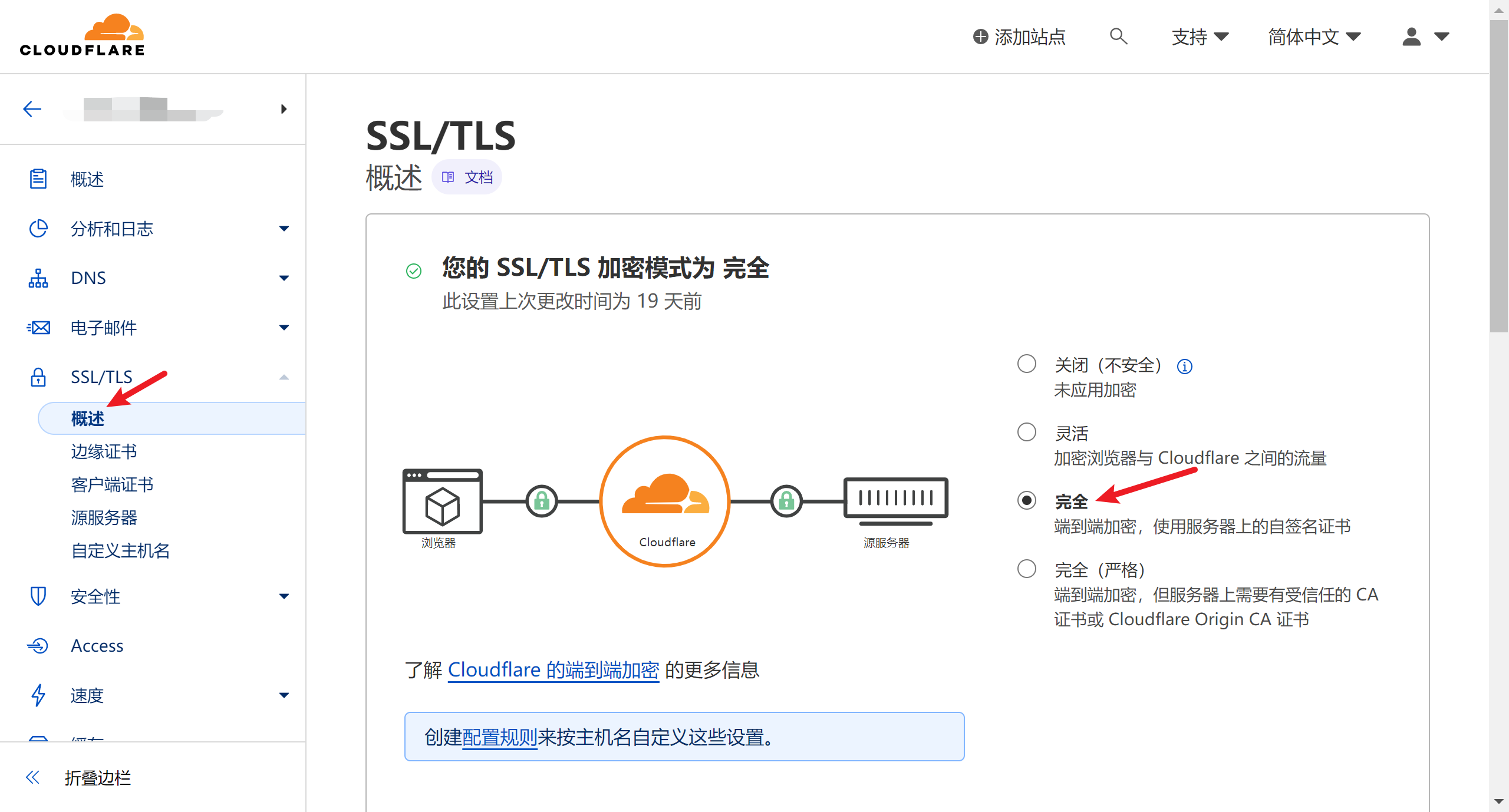The height and width of the screenshot is (812, 1509).
Task: Click the 折叠边栏 collapse chevrons icon
Action: 33,777
